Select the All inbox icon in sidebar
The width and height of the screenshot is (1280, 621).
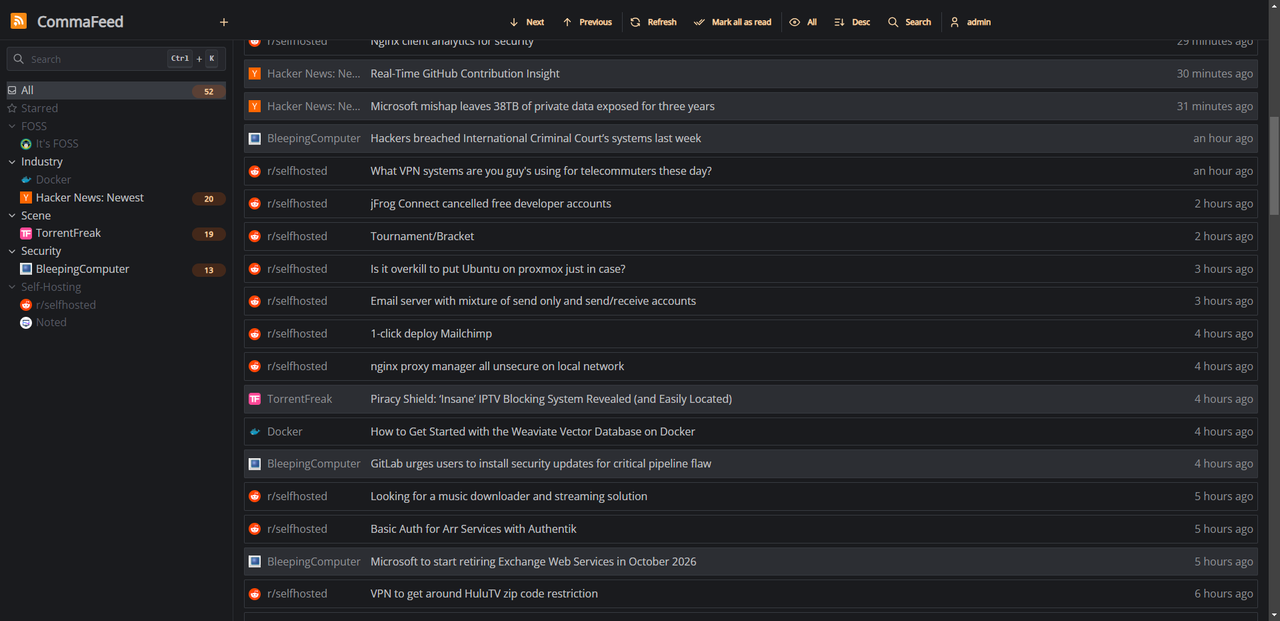coord(12,90)
